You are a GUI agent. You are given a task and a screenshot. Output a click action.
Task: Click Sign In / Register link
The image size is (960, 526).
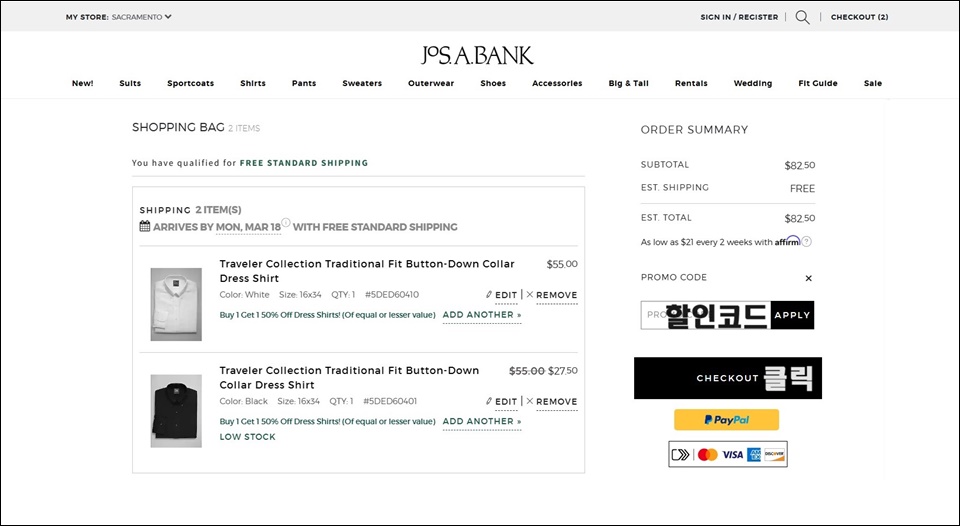click(739, 17)
